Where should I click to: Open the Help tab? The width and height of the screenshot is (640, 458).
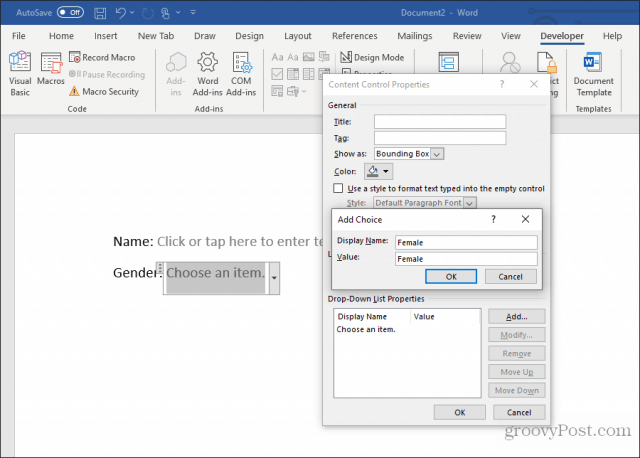(x=612, y=36)
